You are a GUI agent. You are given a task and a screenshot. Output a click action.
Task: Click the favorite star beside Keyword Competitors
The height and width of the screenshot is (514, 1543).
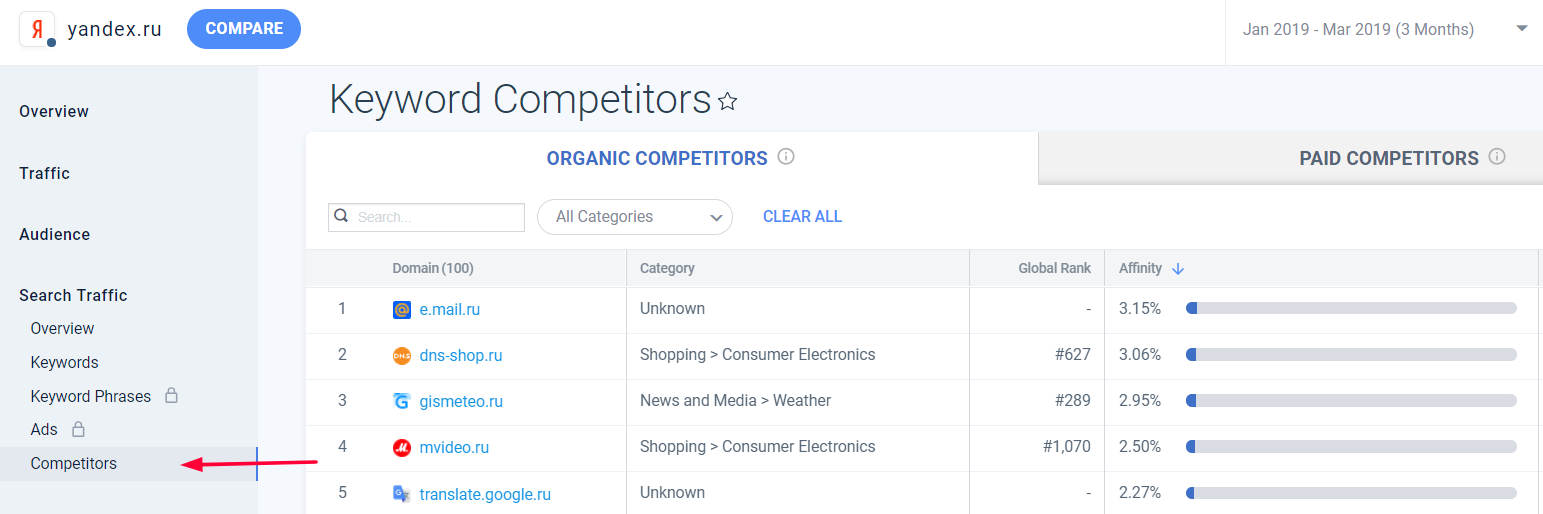pos(728,101)
